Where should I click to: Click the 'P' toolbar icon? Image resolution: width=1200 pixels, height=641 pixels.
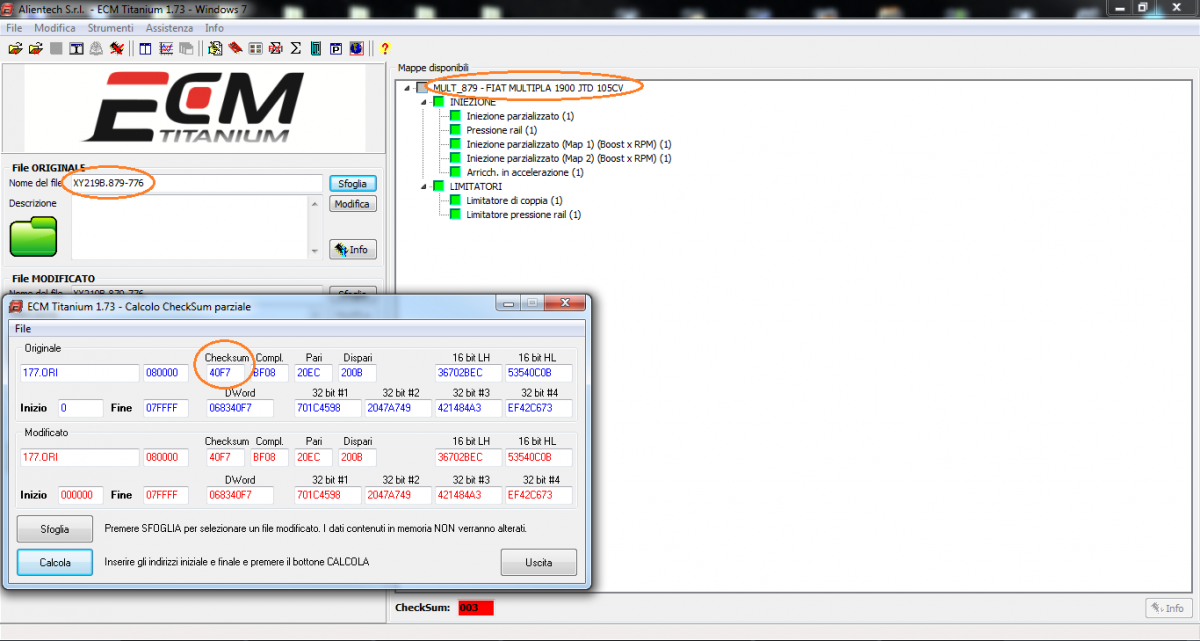336,48
